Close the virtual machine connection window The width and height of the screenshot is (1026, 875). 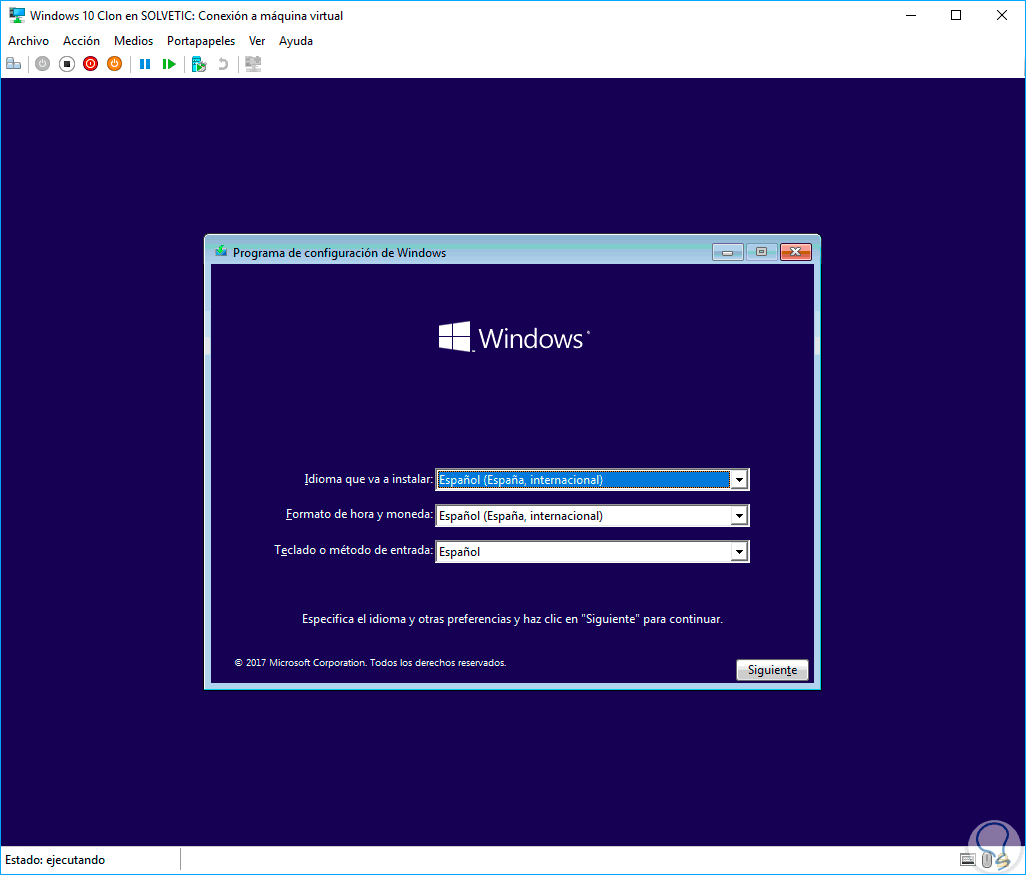point(1002,15)
